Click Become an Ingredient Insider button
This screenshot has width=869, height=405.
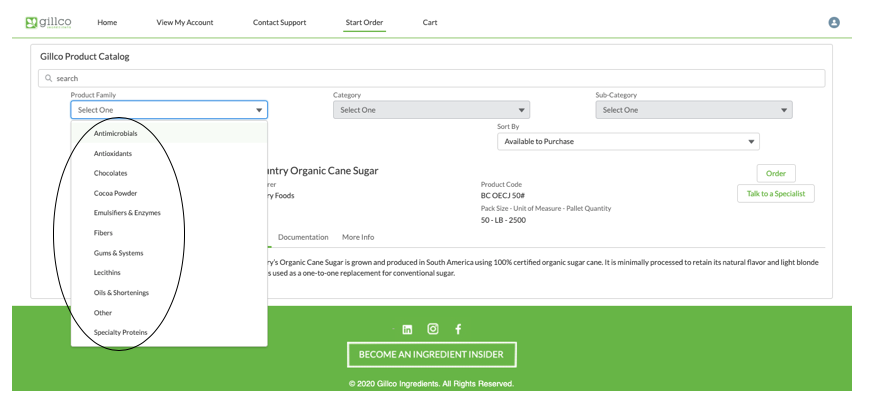[431, 355]
